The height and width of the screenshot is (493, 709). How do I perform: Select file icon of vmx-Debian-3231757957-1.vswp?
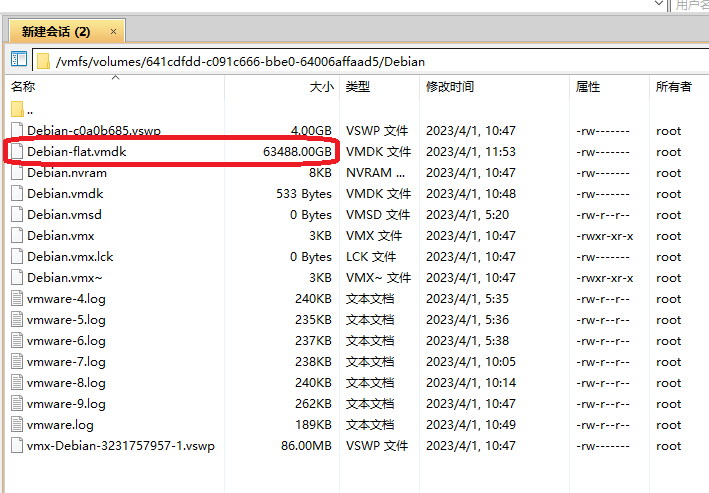click(x=17, y=446)
